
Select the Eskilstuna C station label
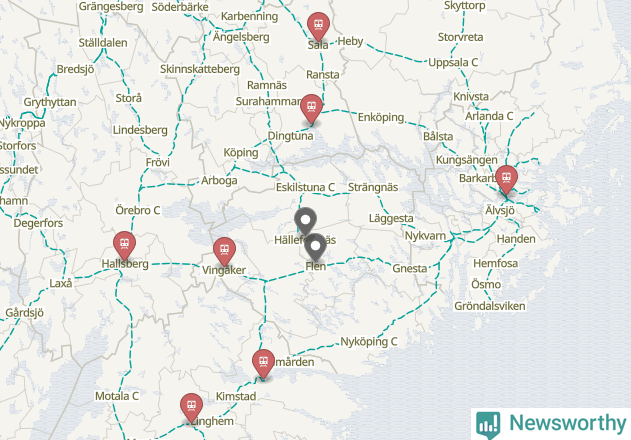(x=305, y=187)
